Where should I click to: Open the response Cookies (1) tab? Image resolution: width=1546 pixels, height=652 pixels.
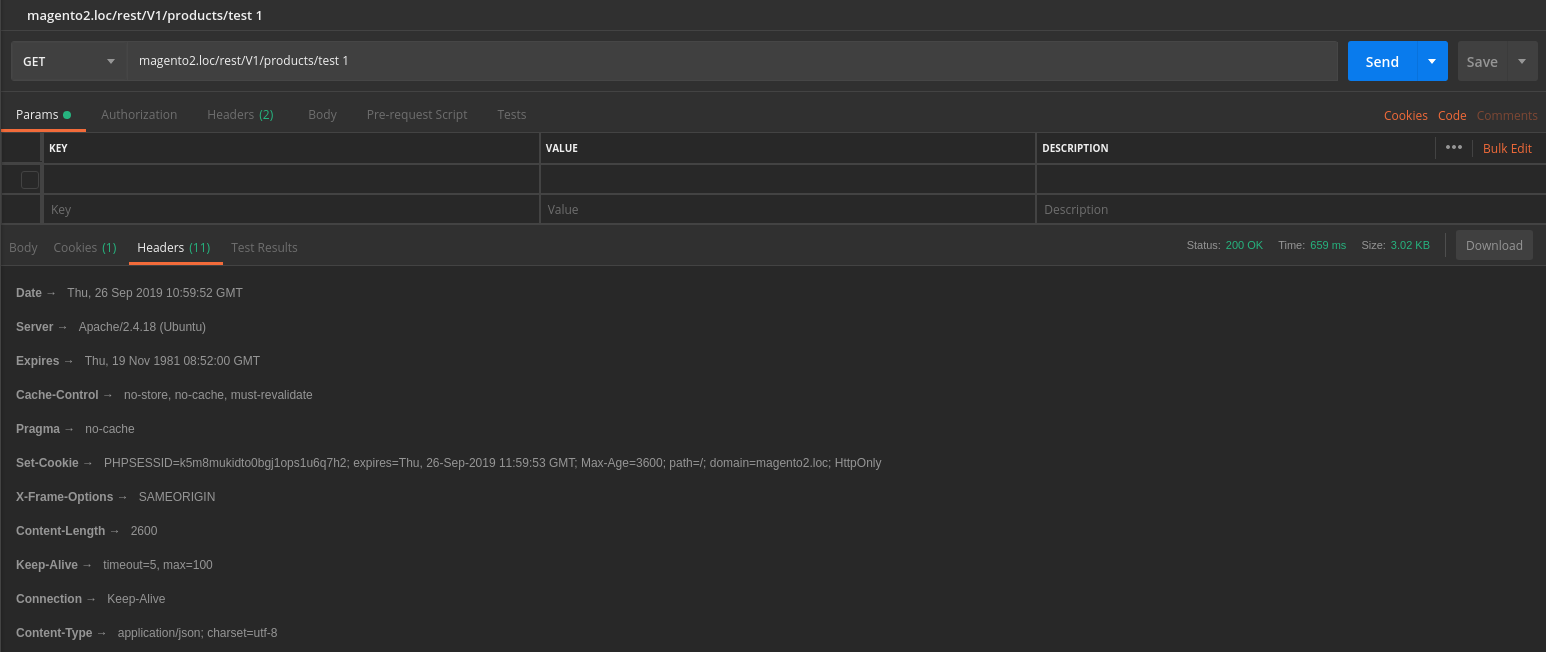(85, 247)
